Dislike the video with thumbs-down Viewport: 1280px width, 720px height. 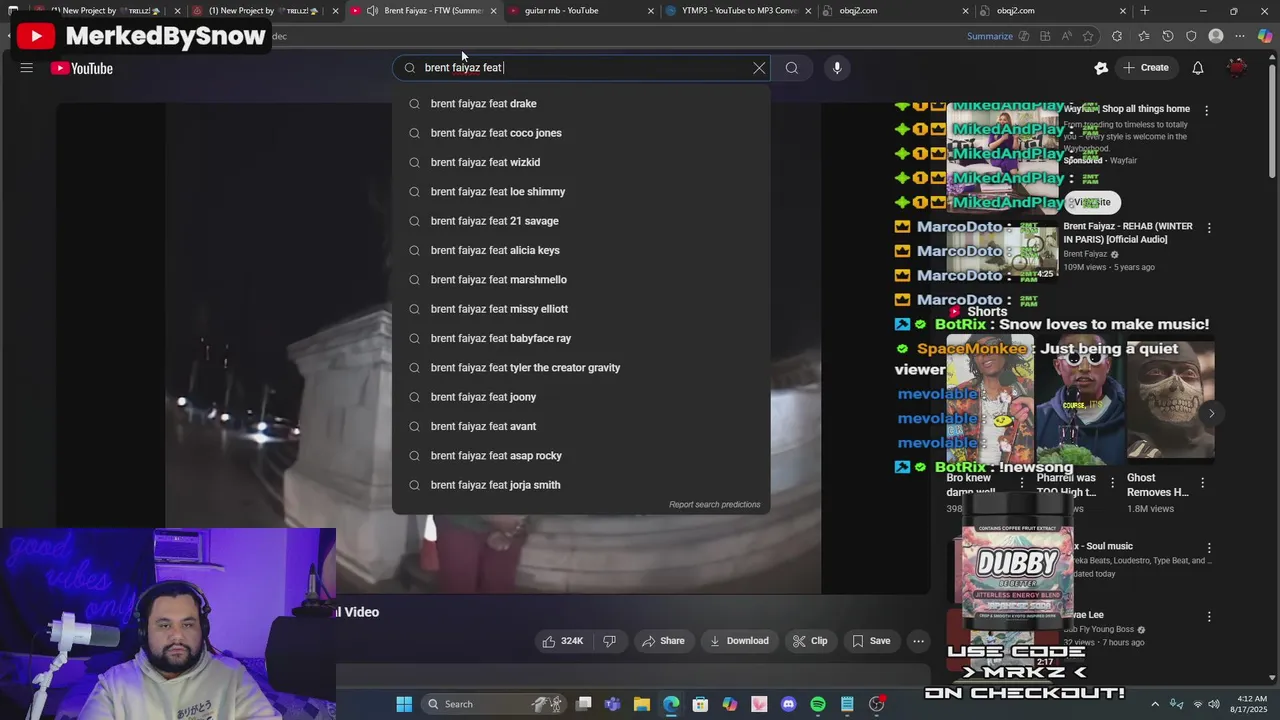(609, 641)
